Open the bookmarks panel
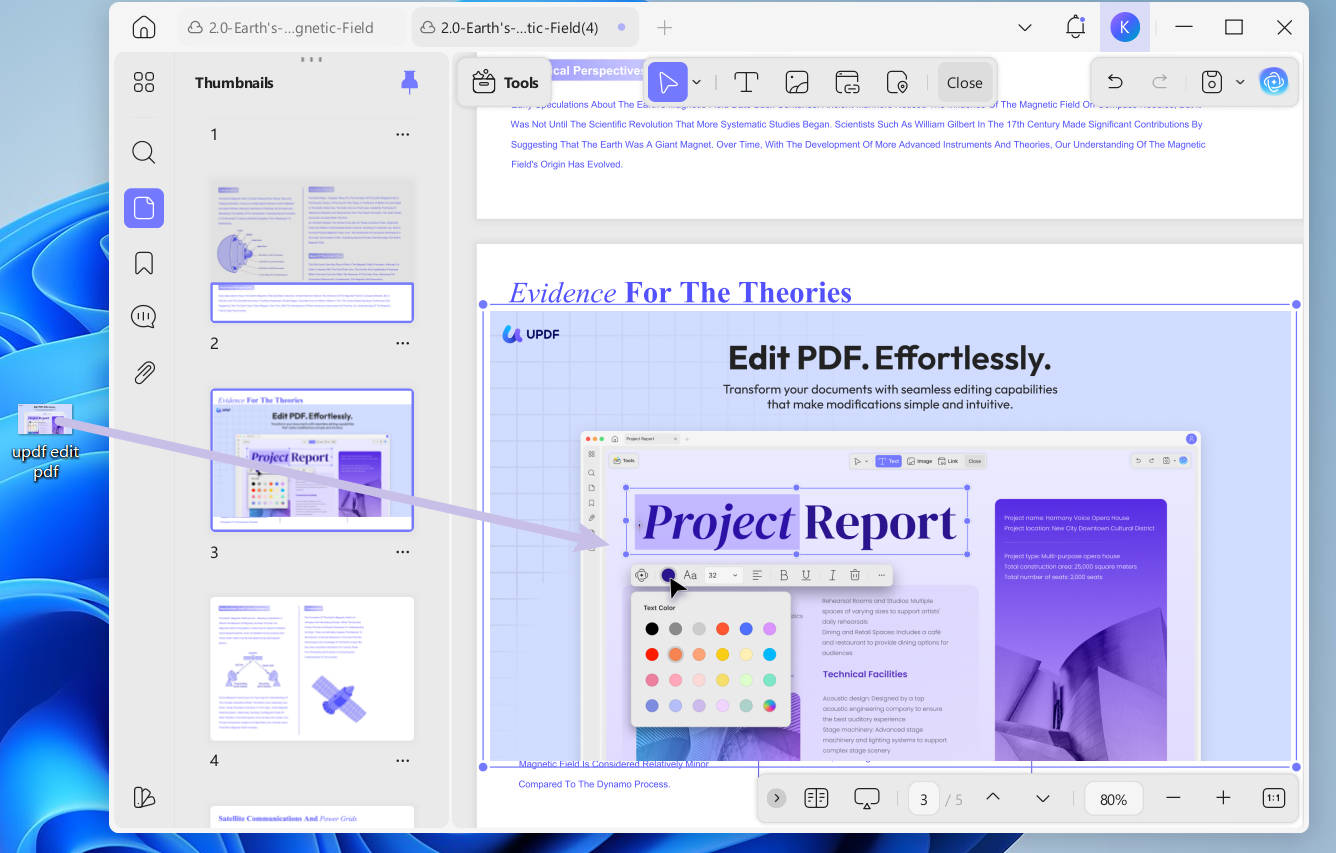The image size is (1336, 853). tap(144, 263)
